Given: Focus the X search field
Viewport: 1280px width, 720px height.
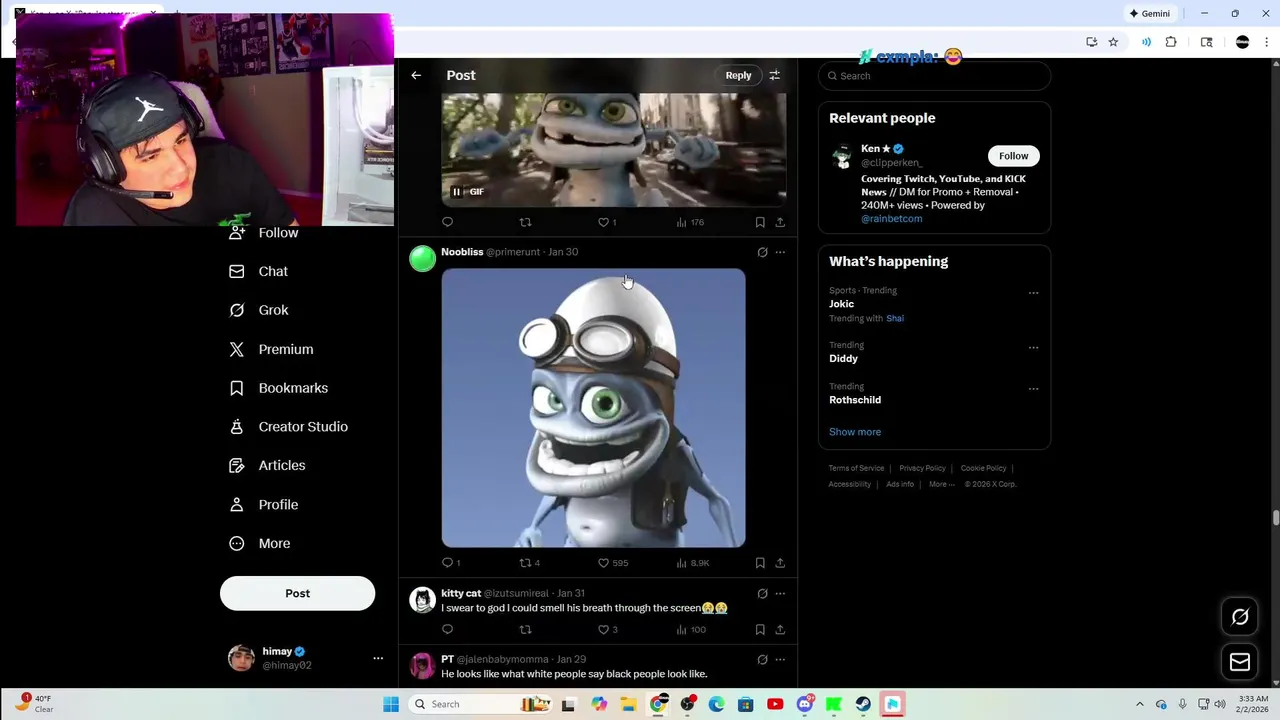Looking at the screenshot, I should point(934,76).
